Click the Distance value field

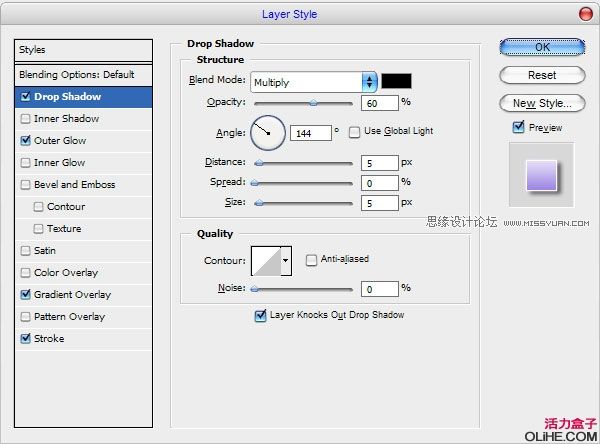point(380,163)
